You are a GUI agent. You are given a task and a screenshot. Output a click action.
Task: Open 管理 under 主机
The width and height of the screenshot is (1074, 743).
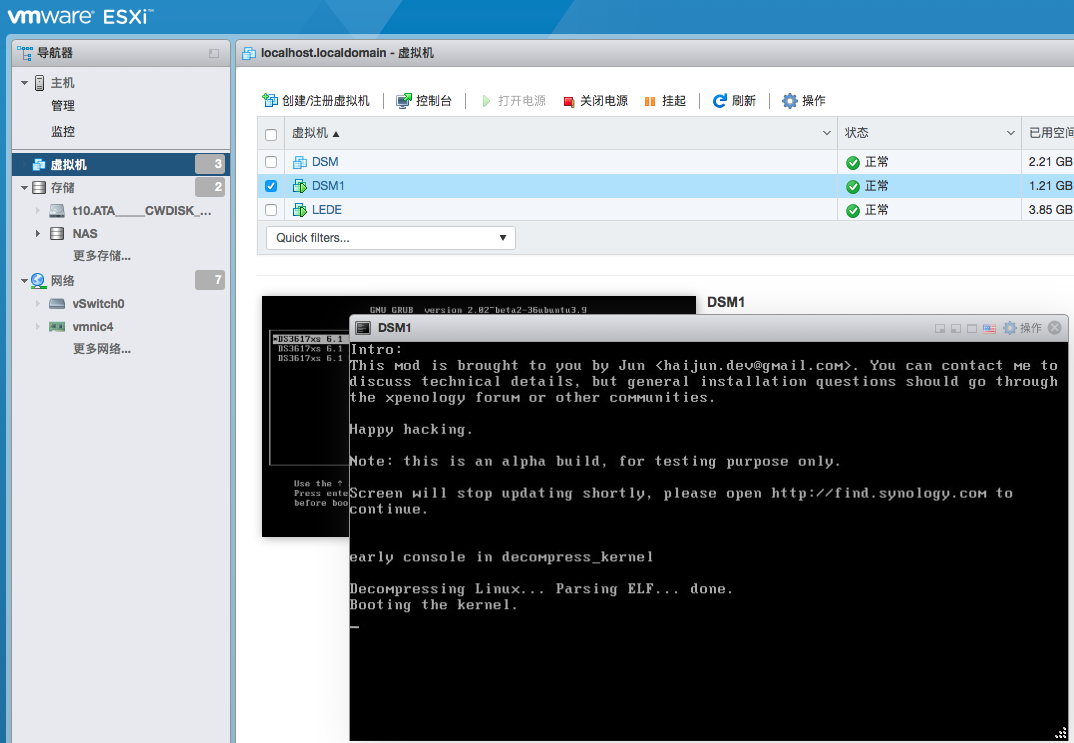pos(62,105)
